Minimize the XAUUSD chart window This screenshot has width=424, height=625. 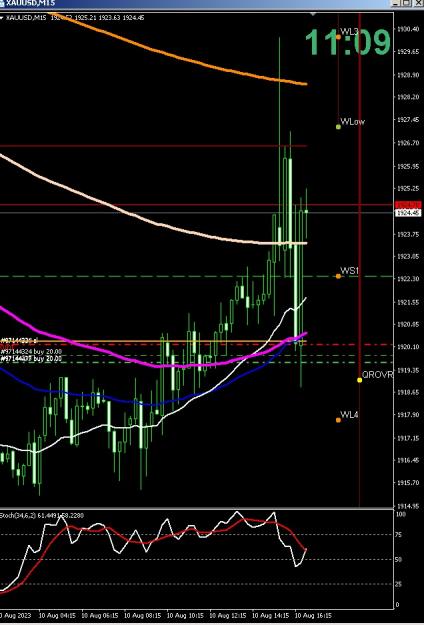pyautogui.click(x=396, y=3)
